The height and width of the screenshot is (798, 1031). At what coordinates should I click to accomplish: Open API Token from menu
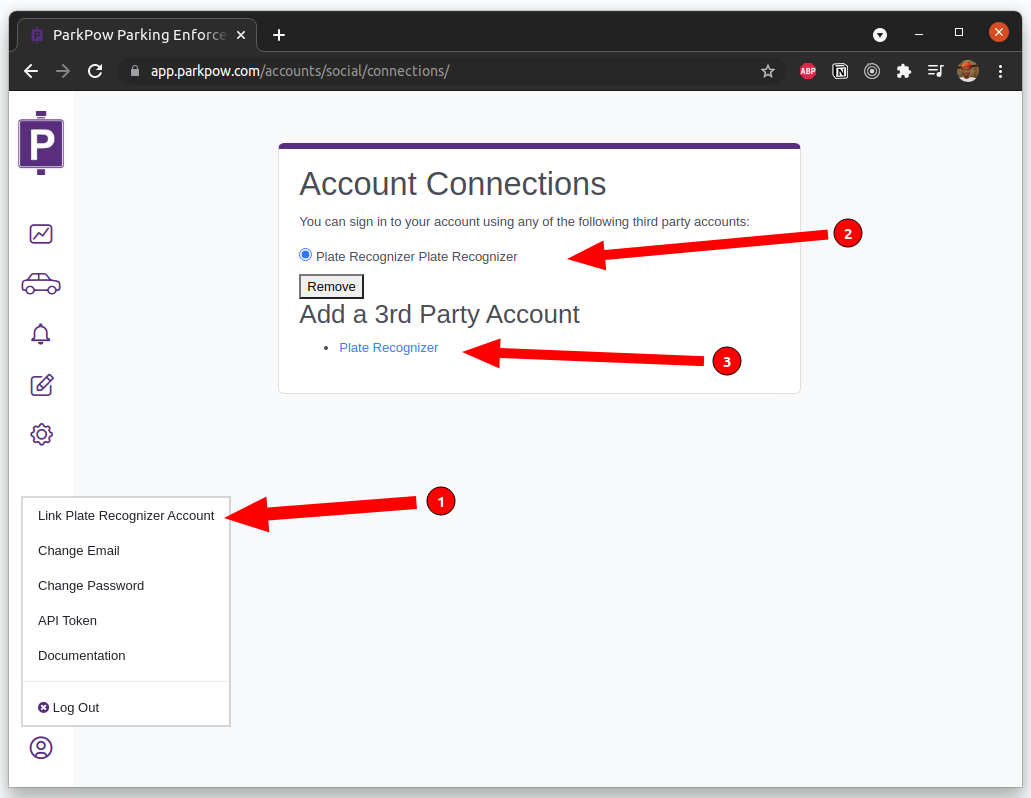coord(67,621)
